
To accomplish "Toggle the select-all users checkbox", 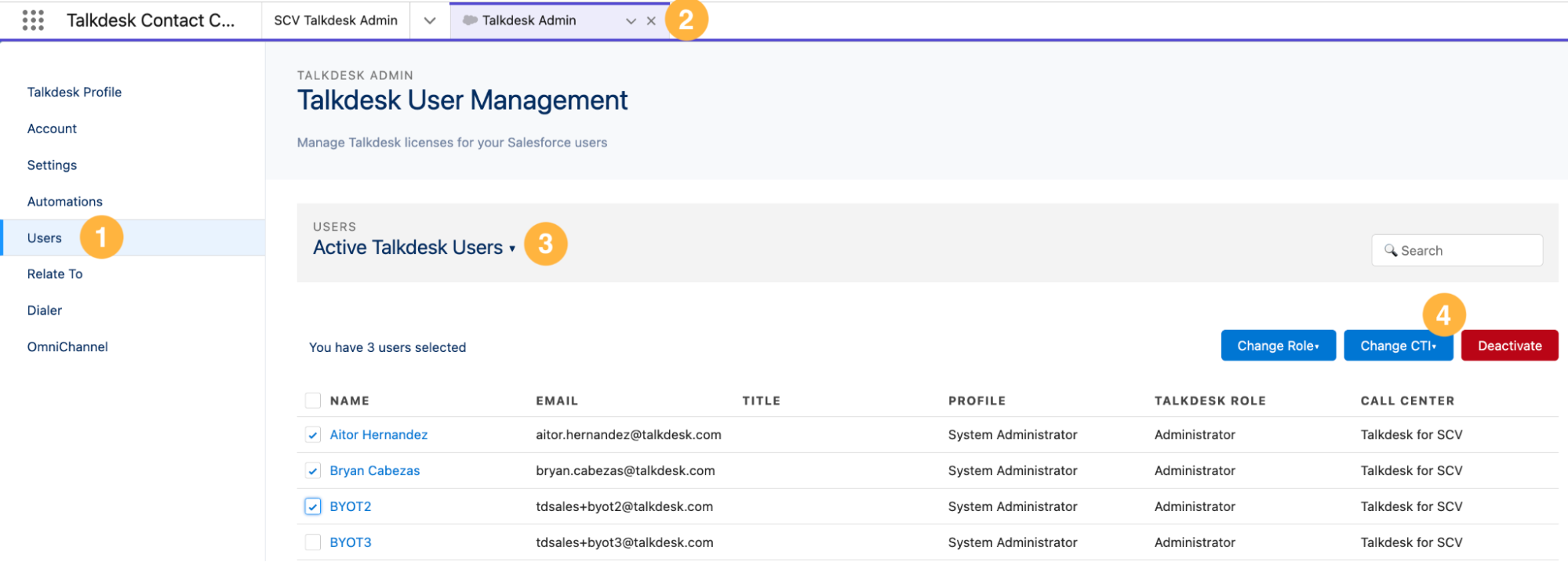I will pyautogui.click(x=313, y=401).
